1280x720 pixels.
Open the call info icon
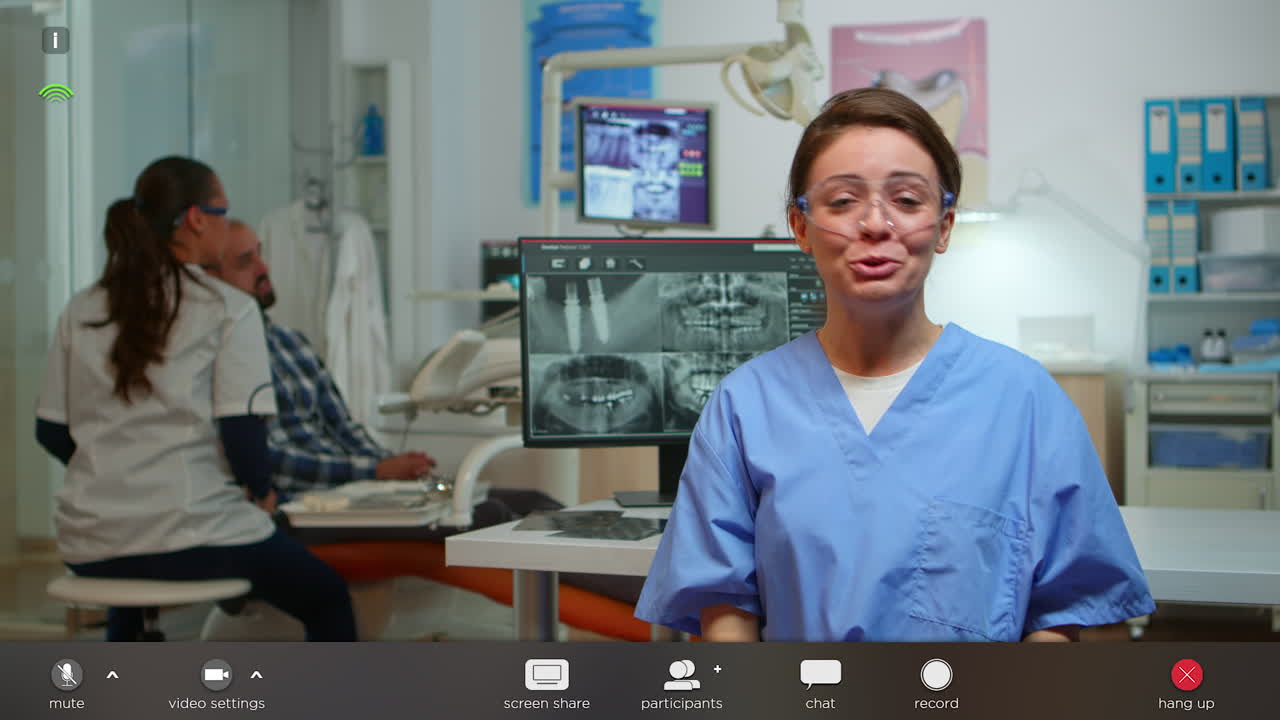pyautogui.click(x=56, y=40)
